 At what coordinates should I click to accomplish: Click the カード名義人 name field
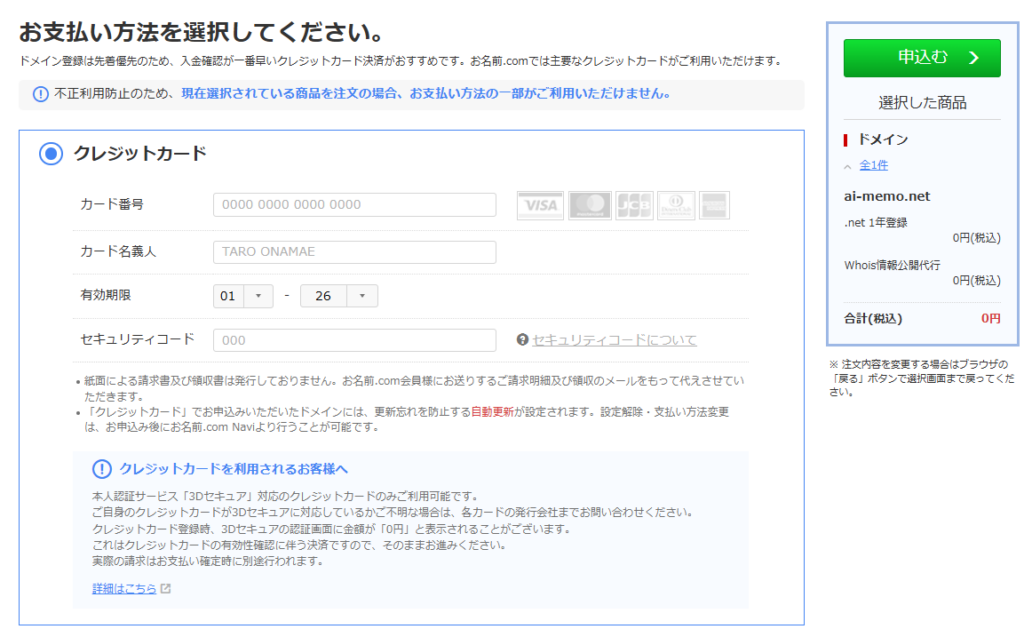(x=354, y=252)
